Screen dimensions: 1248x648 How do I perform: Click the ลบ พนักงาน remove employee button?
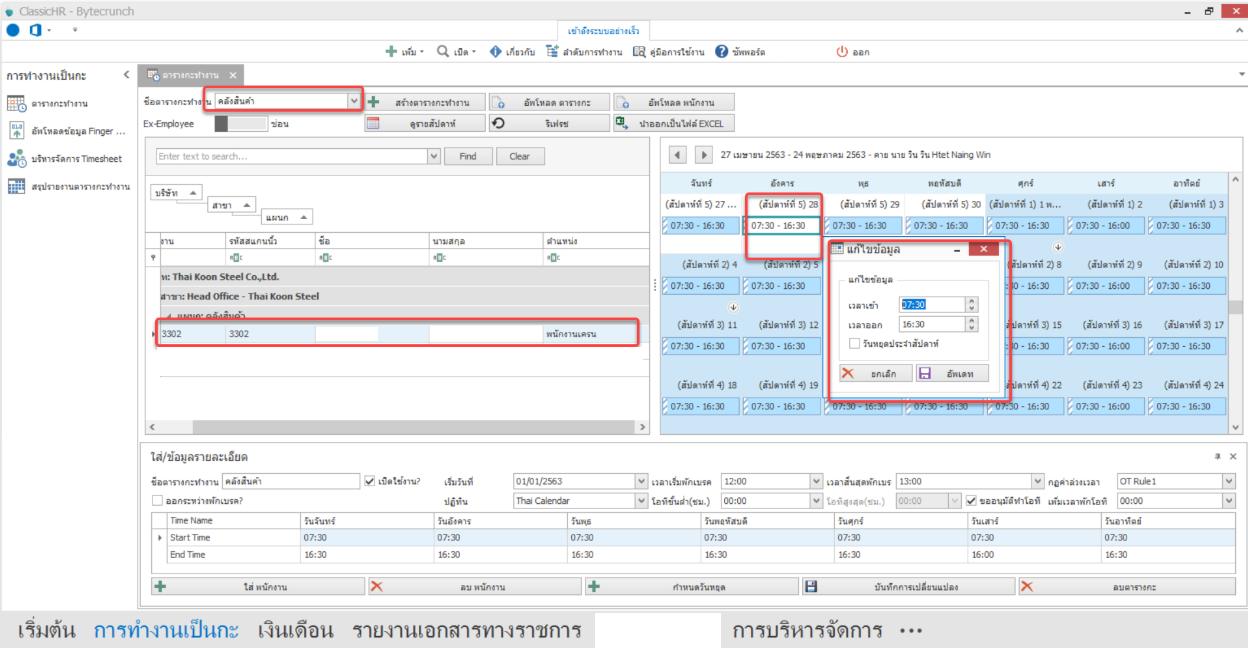tap(474, 587)
